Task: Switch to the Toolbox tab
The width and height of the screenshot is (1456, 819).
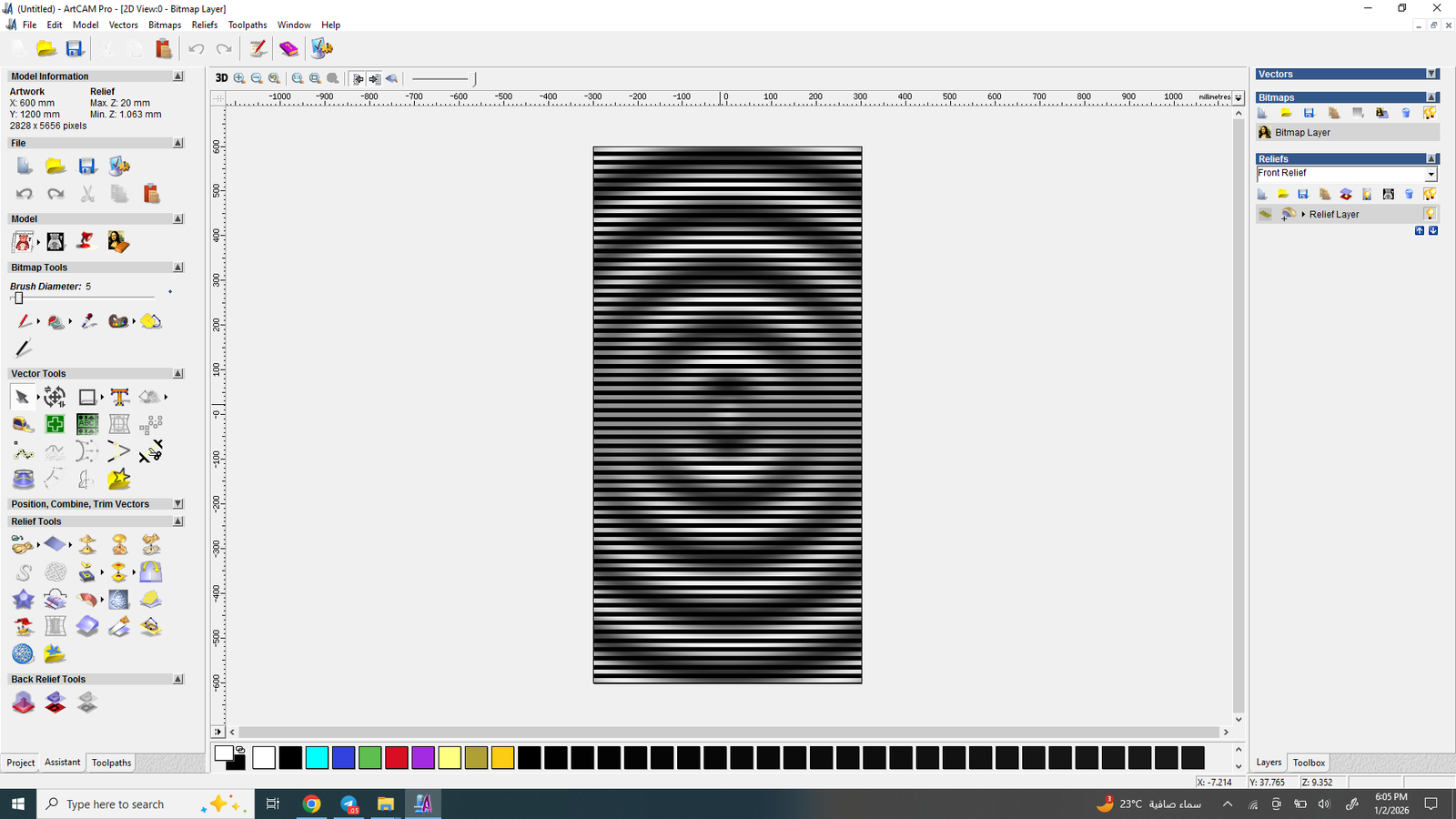Action: tap(1309, 763)
